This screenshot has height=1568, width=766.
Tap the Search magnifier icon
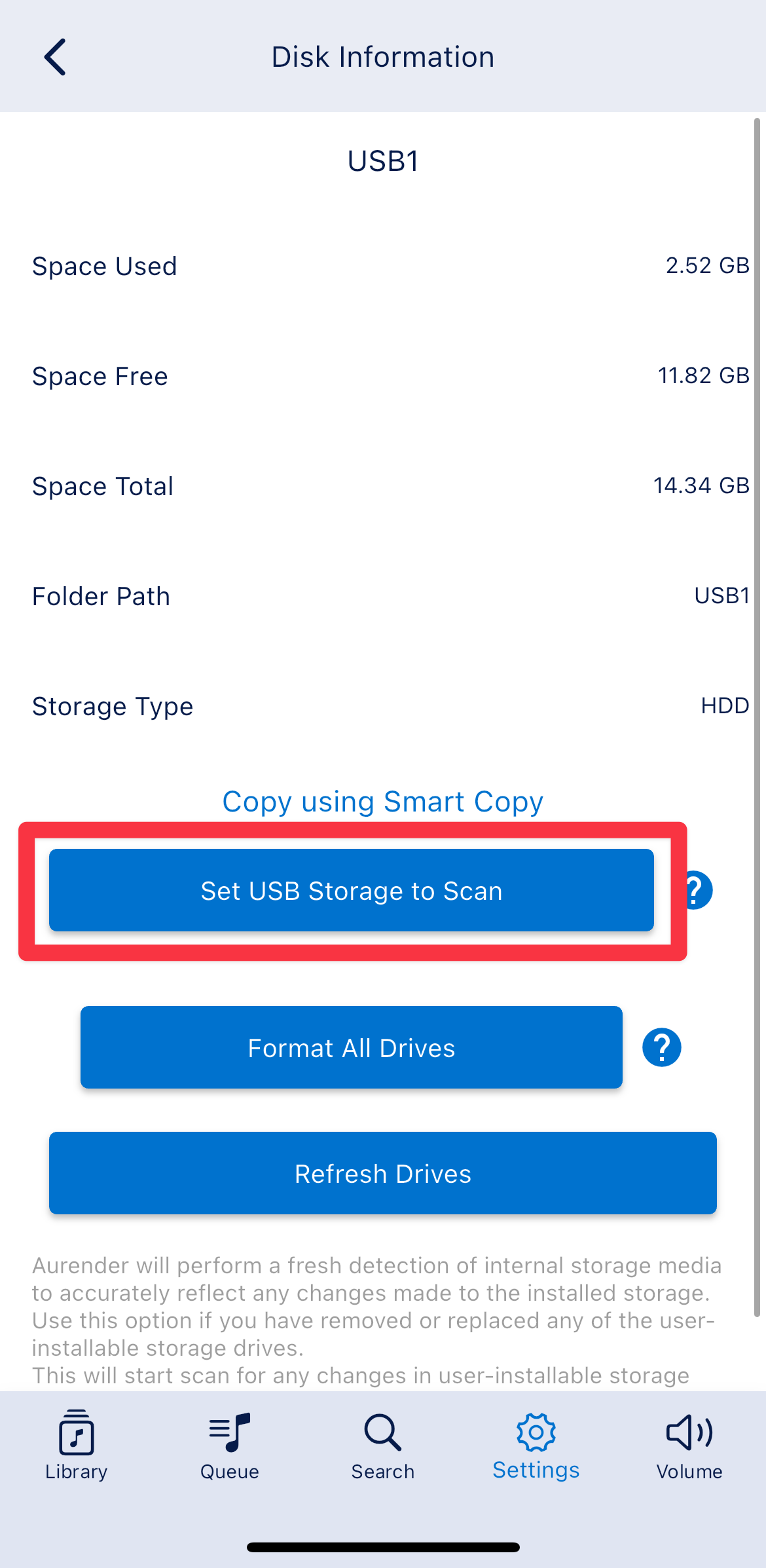coord(383,1432)
